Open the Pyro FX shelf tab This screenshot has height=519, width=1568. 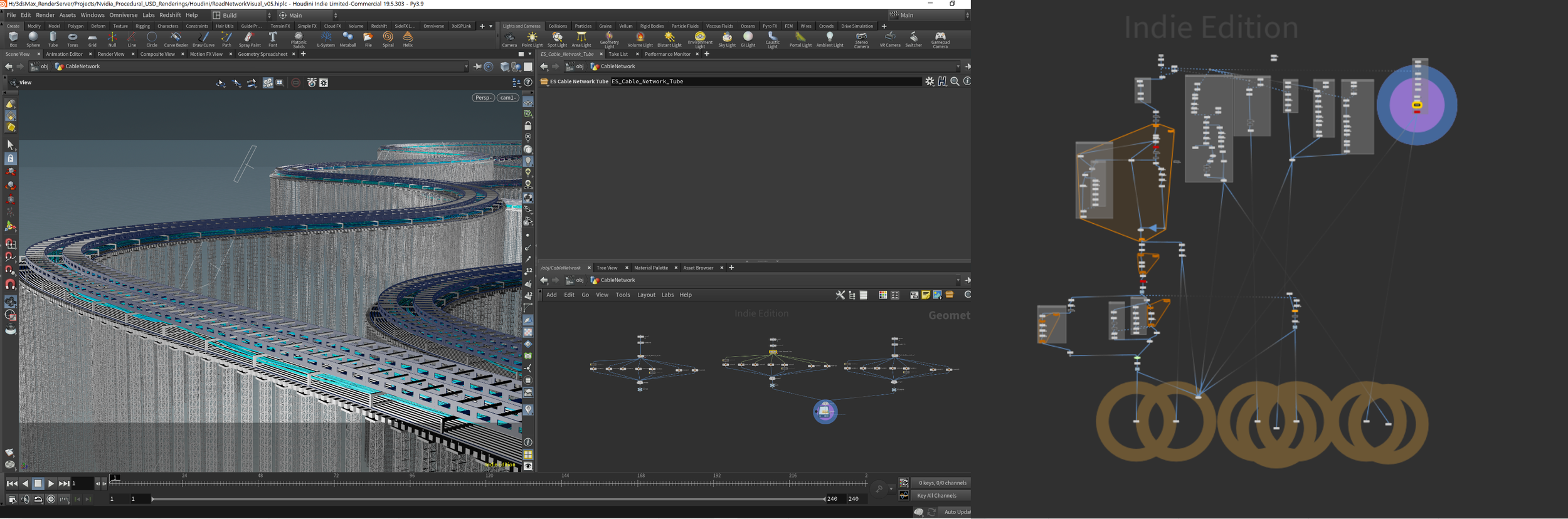[x=770, y=26]
